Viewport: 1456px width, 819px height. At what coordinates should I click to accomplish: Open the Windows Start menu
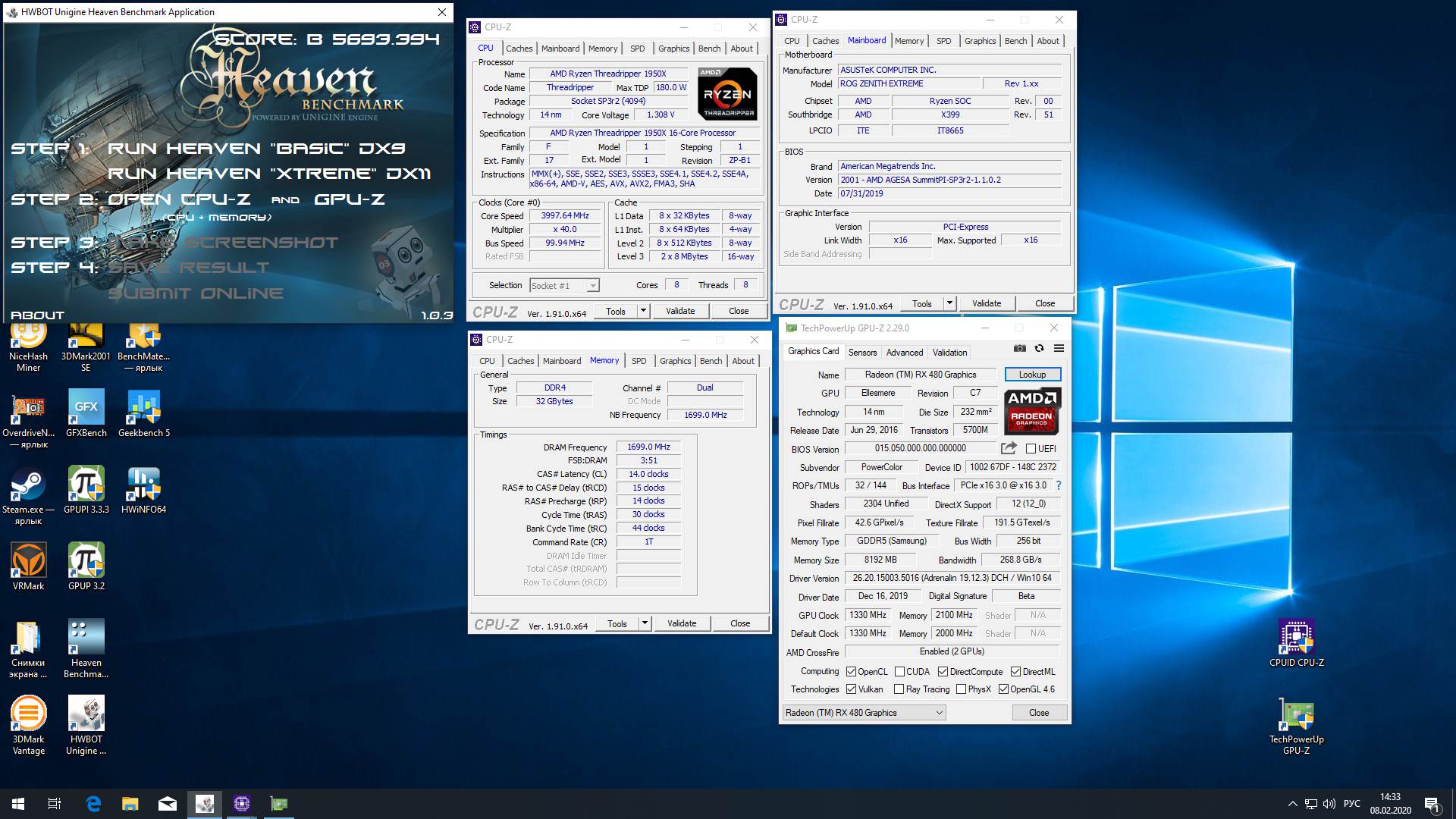tap(18, 804)
